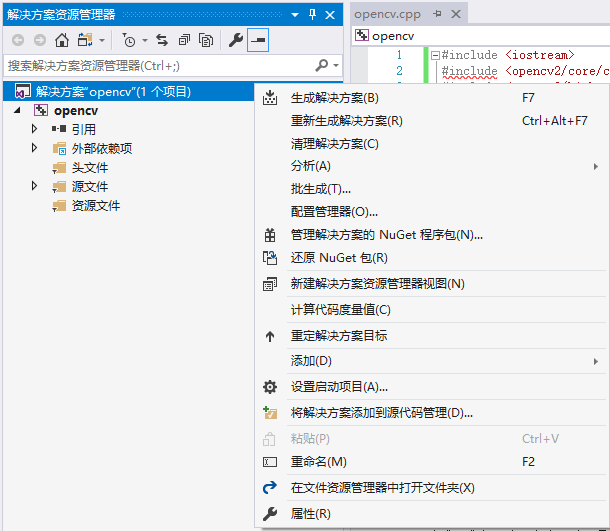This screenshot has width=610, height=531.
Task: Select the 引用 tree item
Action: (x=84, y=129)
